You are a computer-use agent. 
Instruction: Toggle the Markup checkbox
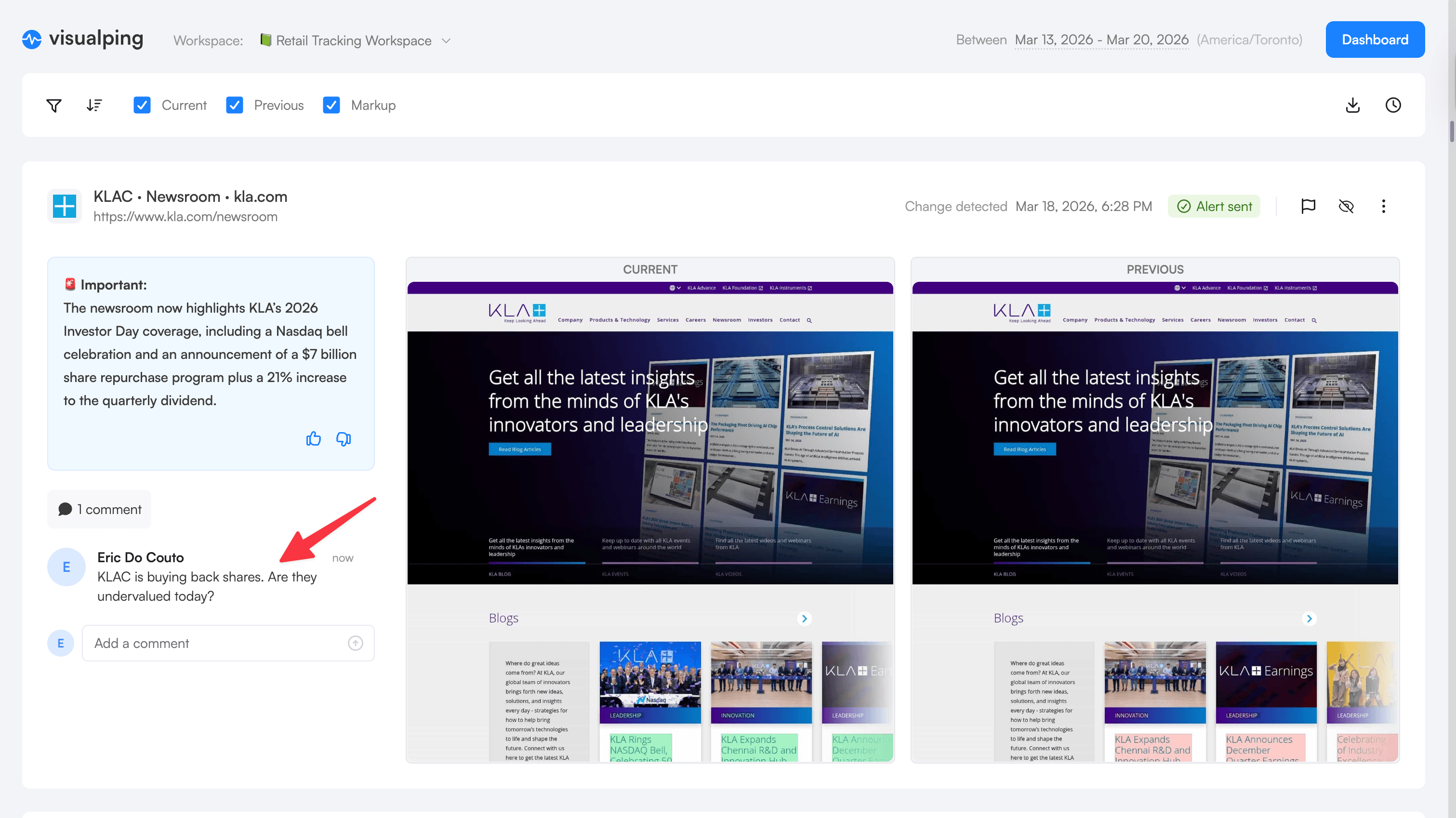pos(331,105)
